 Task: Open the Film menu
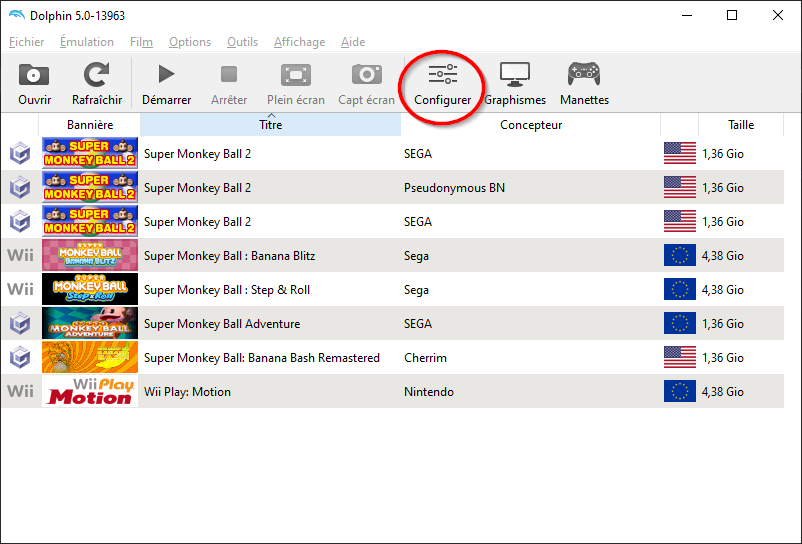[x=141, y=42]
